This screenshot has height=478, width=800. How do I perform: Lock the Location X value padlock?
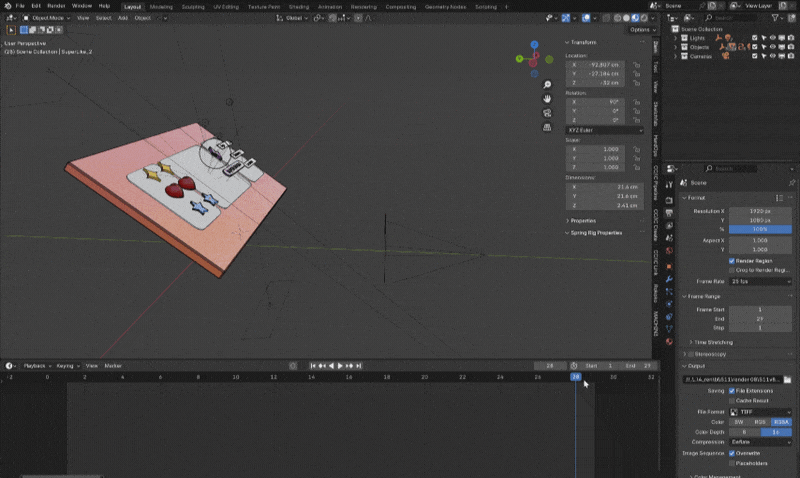637,65
